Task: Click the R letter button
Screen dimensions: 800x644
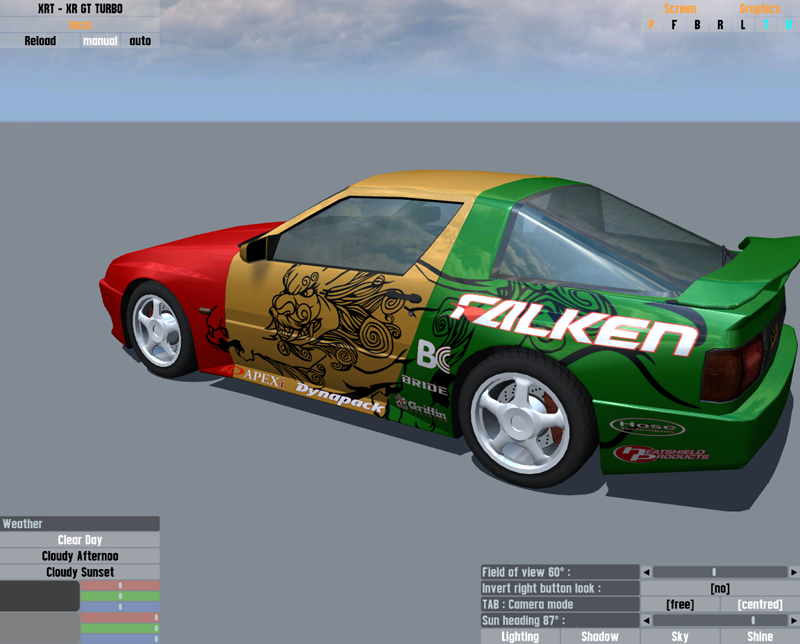Action: (720, 24)
